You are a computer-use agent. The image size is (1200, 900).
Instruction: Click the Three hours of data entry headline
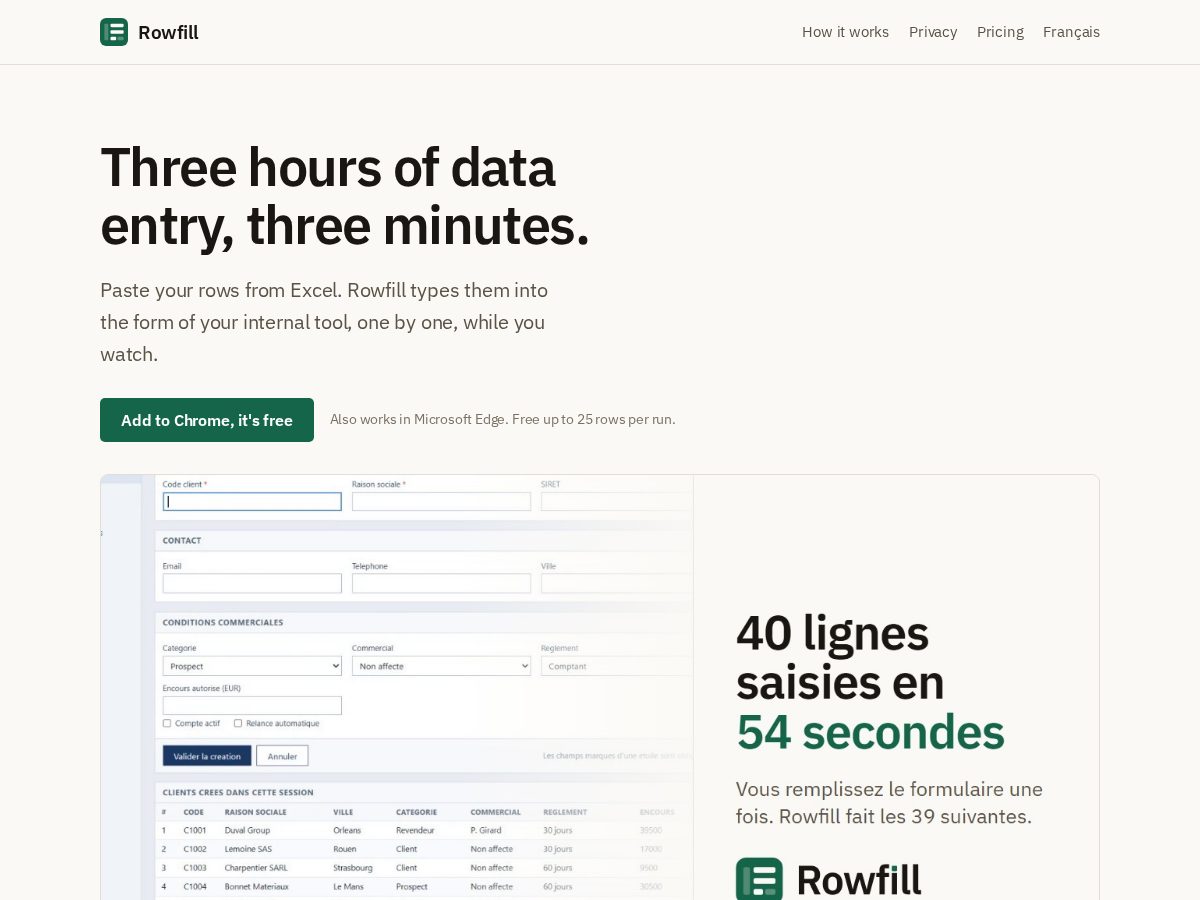(345, 196)
